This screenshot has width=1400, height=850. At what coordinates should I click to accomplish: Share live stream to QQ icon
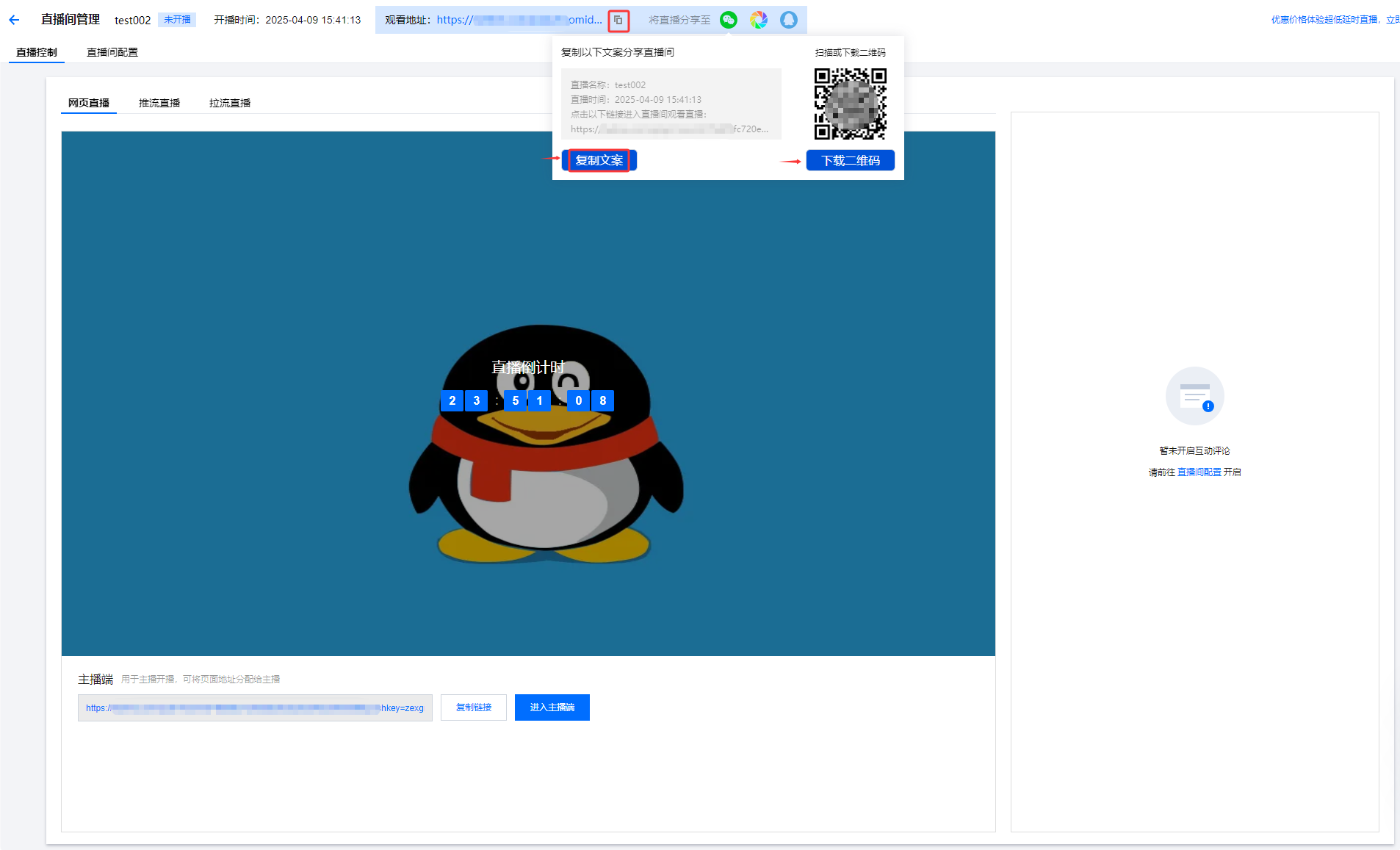(x=789, y=20)
